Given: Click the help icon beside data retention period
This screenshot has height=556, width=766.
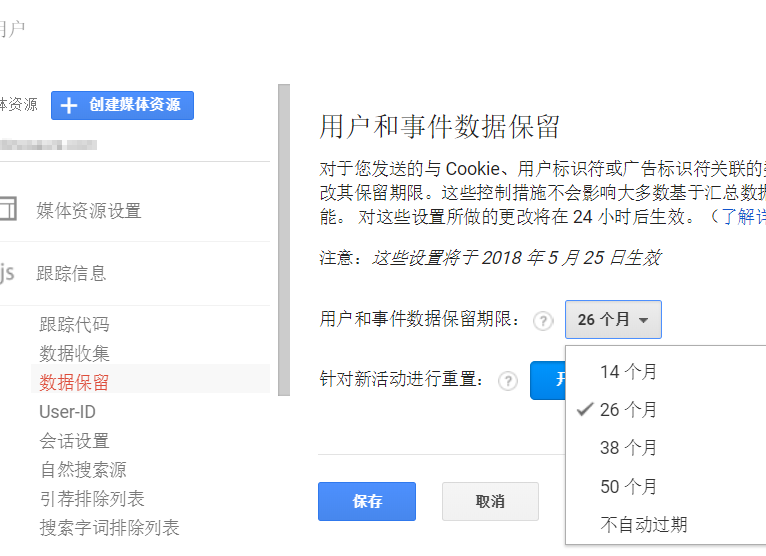Looking at the screenshot, I should pyautogui.click(x=543, y=321).
